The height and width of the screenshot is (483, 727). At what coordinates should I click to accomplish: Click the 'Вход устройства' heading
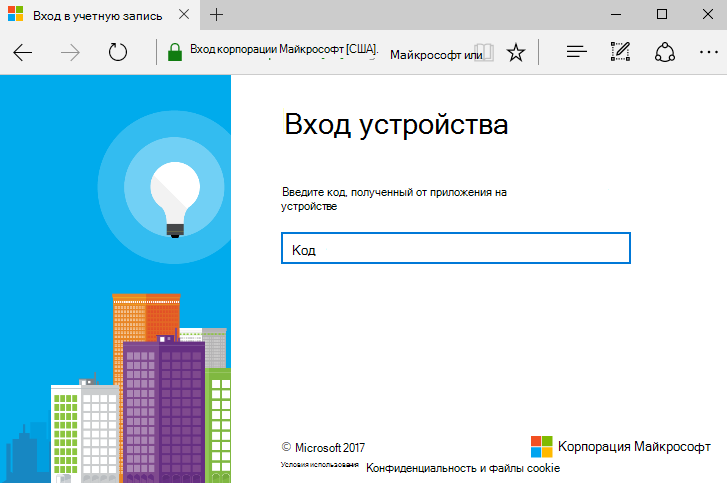tap(396, 124)
